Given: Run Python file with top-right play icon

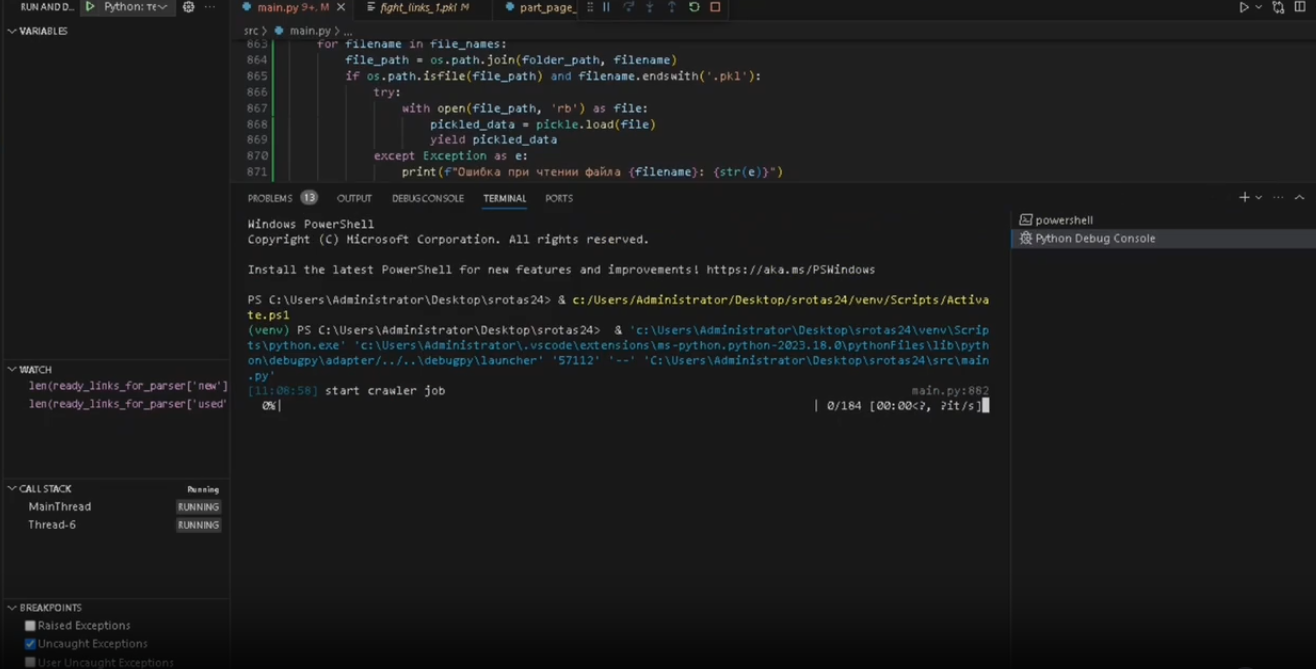Looking at the screenshot, I should pos(1244,7).
